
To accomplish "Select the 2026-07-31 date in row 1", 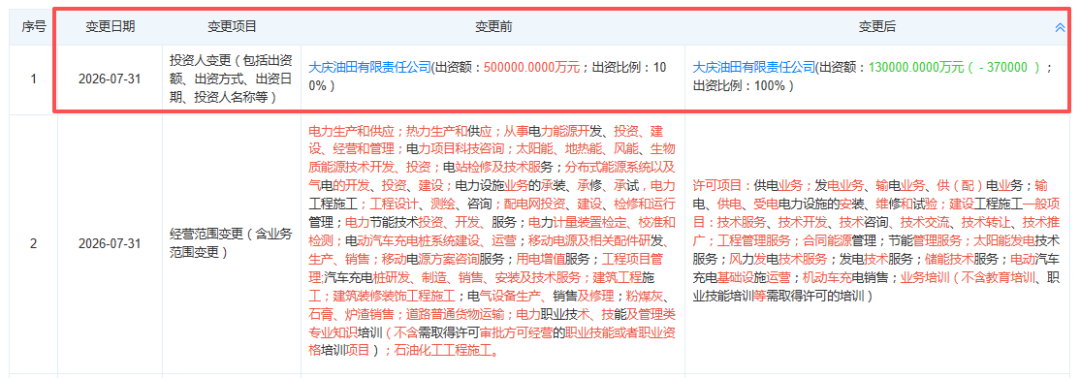I will tap(110, 78).
